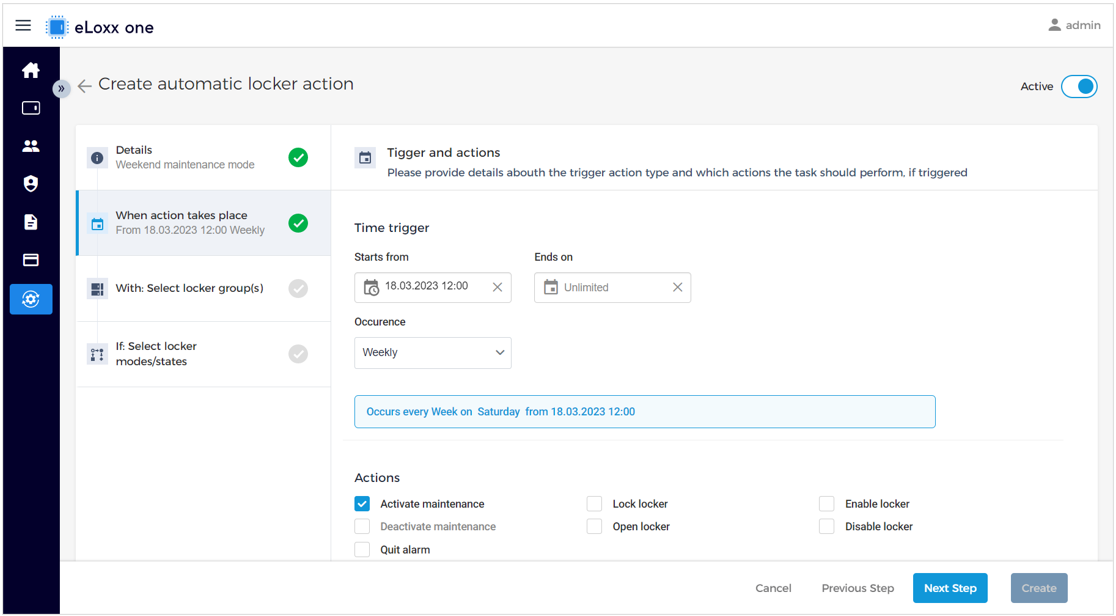Viewport: 1116px width, 616px height.
Task: Click the Previous Step button
Action: [858, 588]
